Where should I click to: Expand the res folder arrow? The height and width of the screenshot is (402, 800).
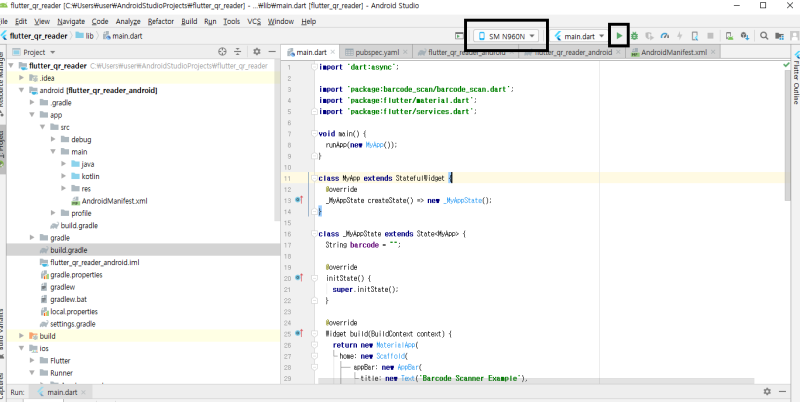pos(64,188)
